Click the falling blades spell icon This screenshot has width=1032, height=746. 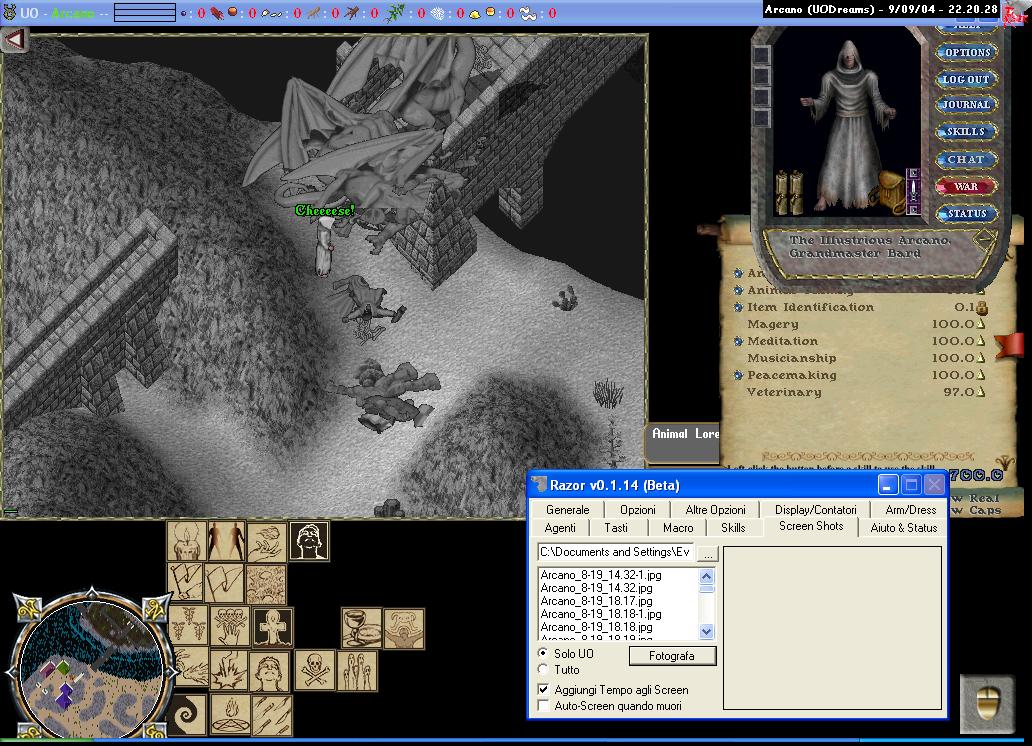(272, 714)
